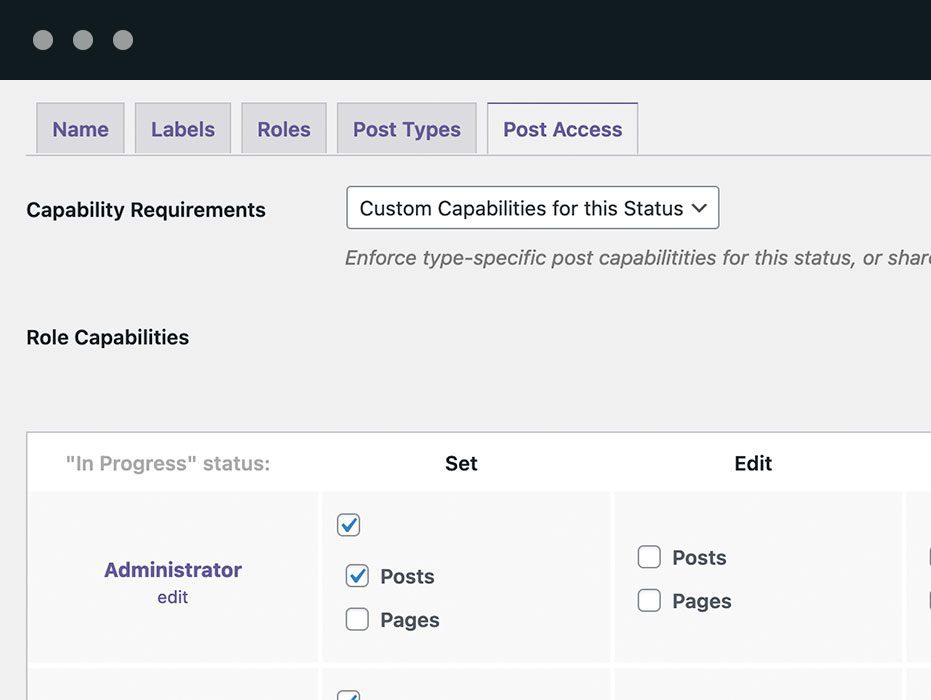View the Post Types tab

point(406,128)
